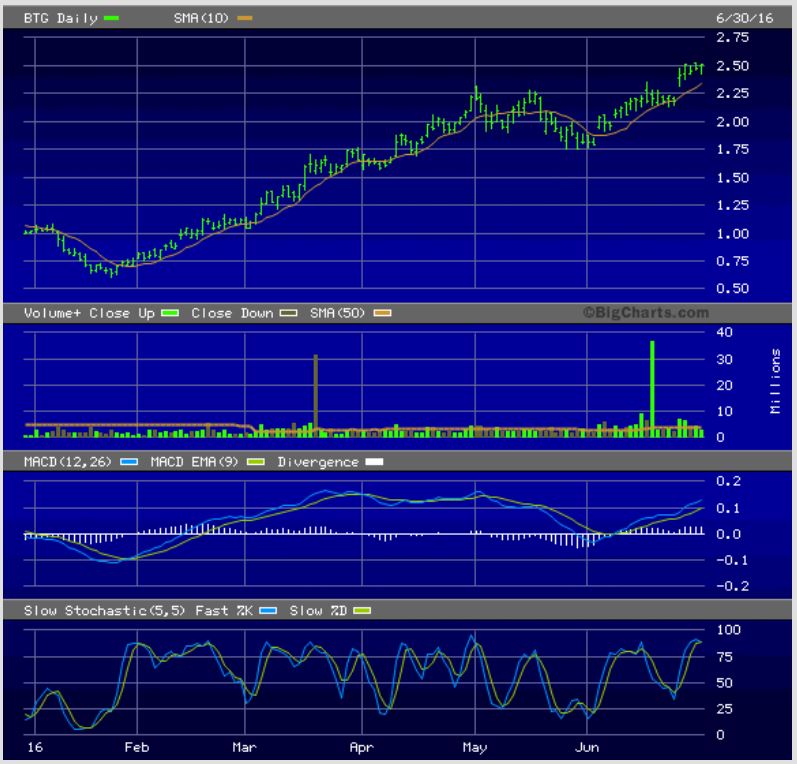Click the 'Slow %D' legend label
This screenshot has width=797, height=764.
(318, 610)
